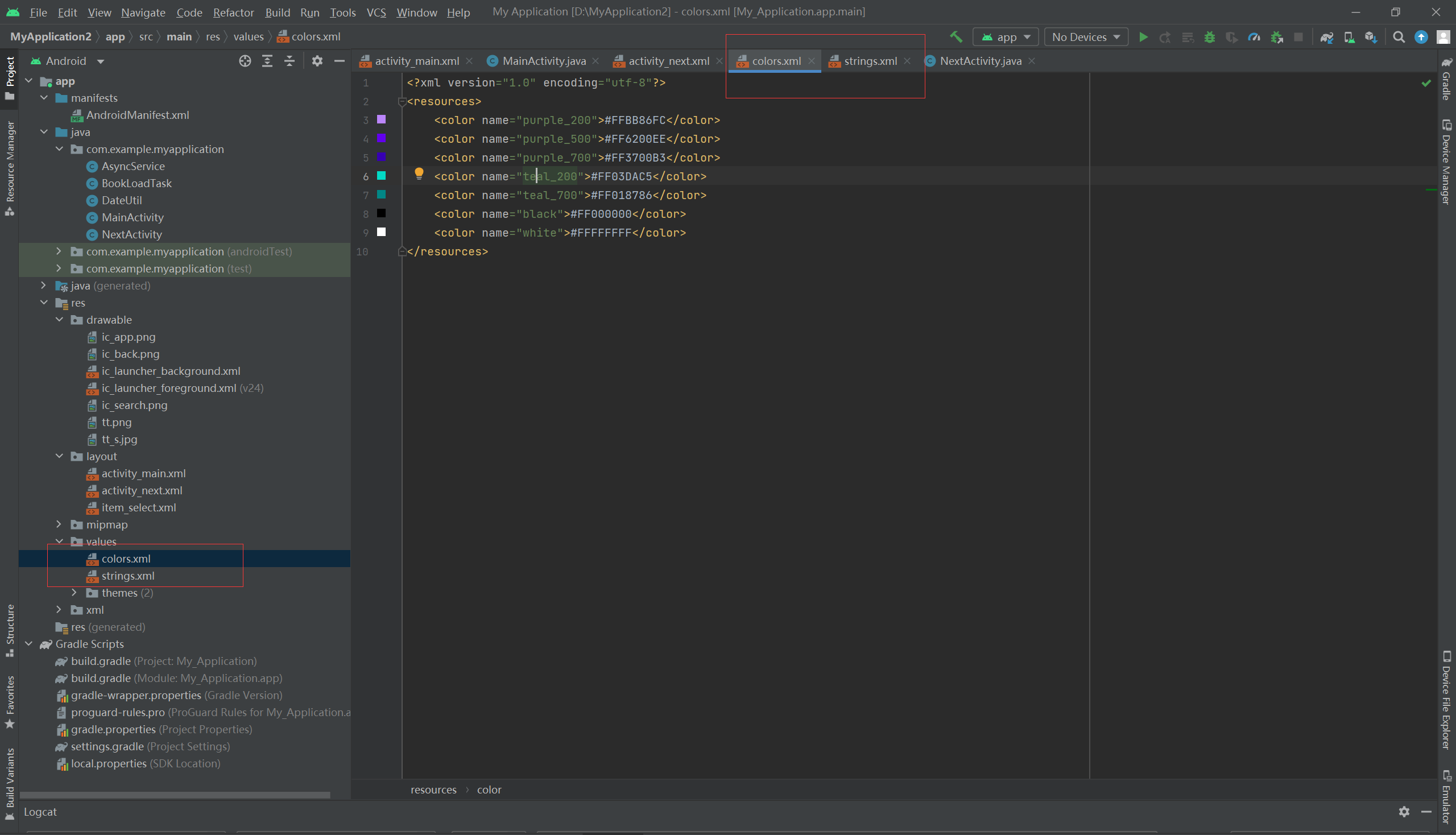Click the values breadcrumb in navigation bar

tap(249, 37)
